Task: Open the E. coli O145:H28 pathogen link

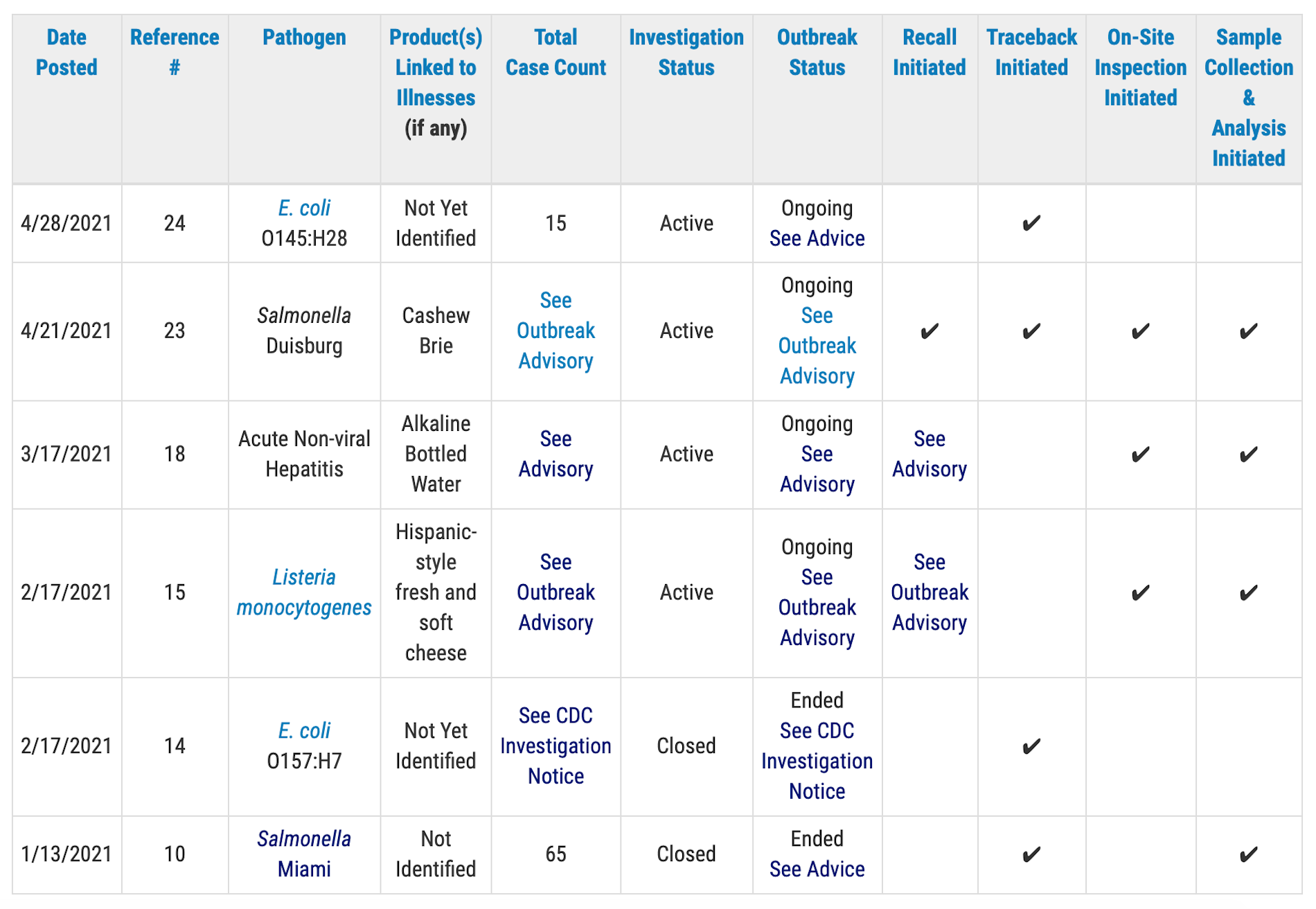Action: pos(304,208)
